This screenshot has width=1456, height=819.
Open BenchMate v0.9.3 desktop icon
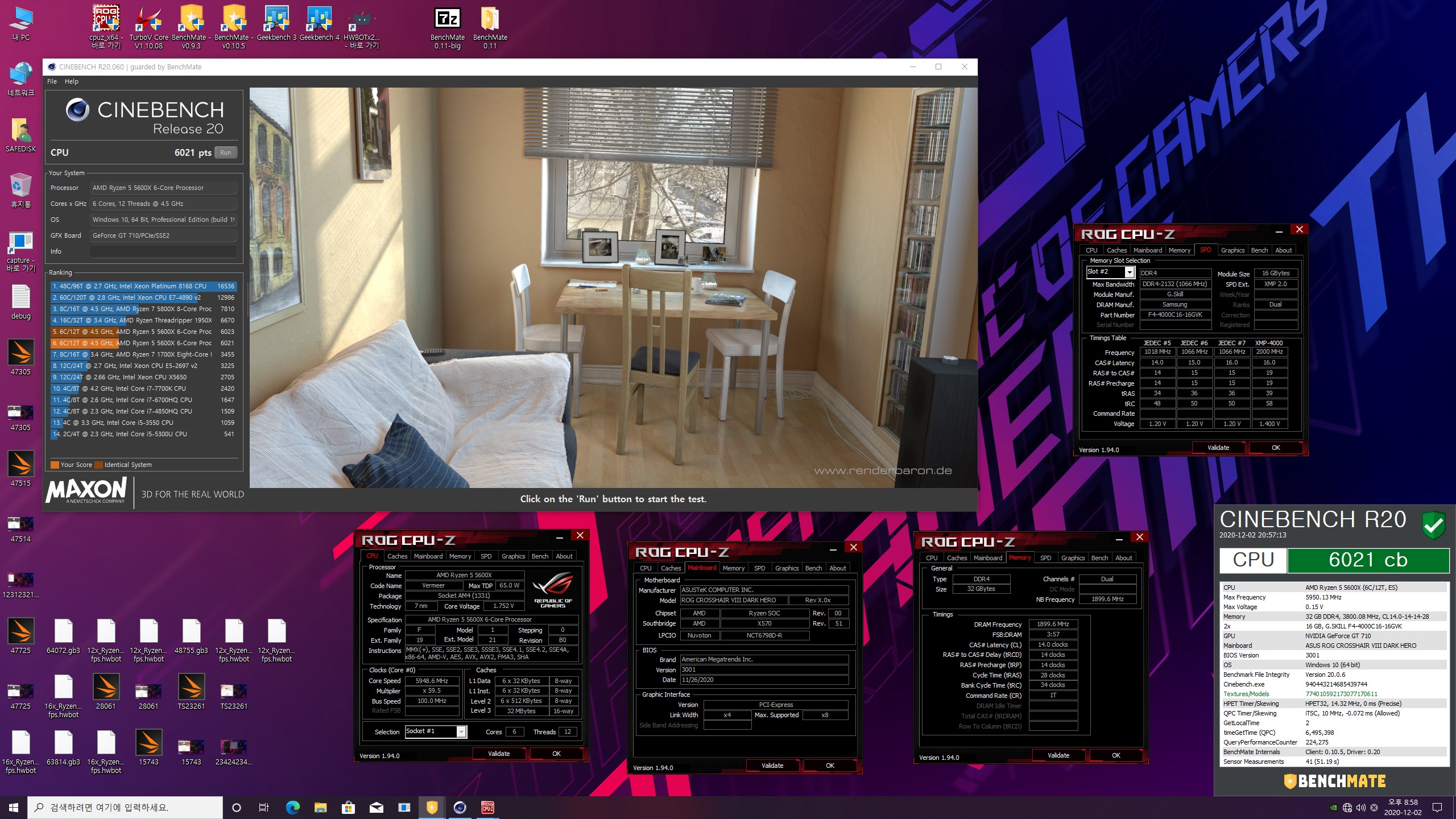pos(191,26)
